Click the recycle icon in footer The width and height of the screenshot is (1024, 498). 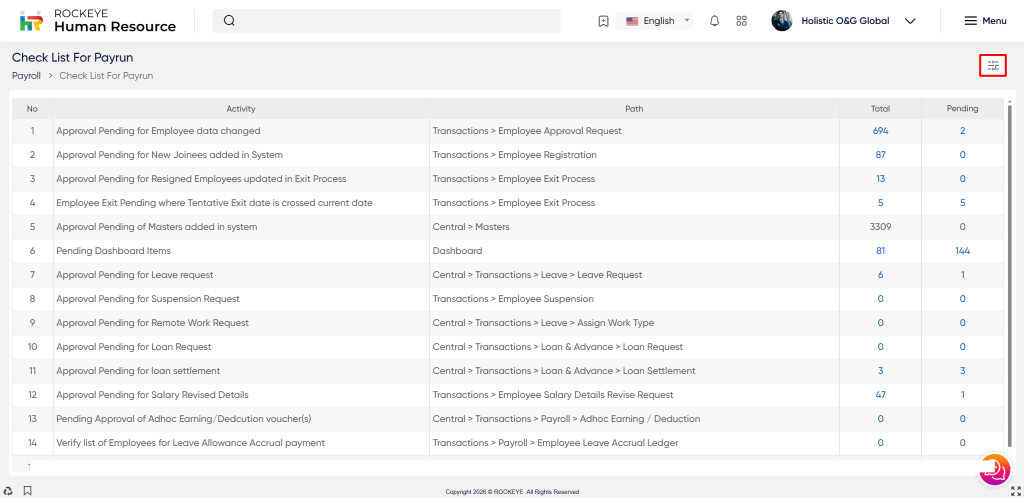(8, 491)
